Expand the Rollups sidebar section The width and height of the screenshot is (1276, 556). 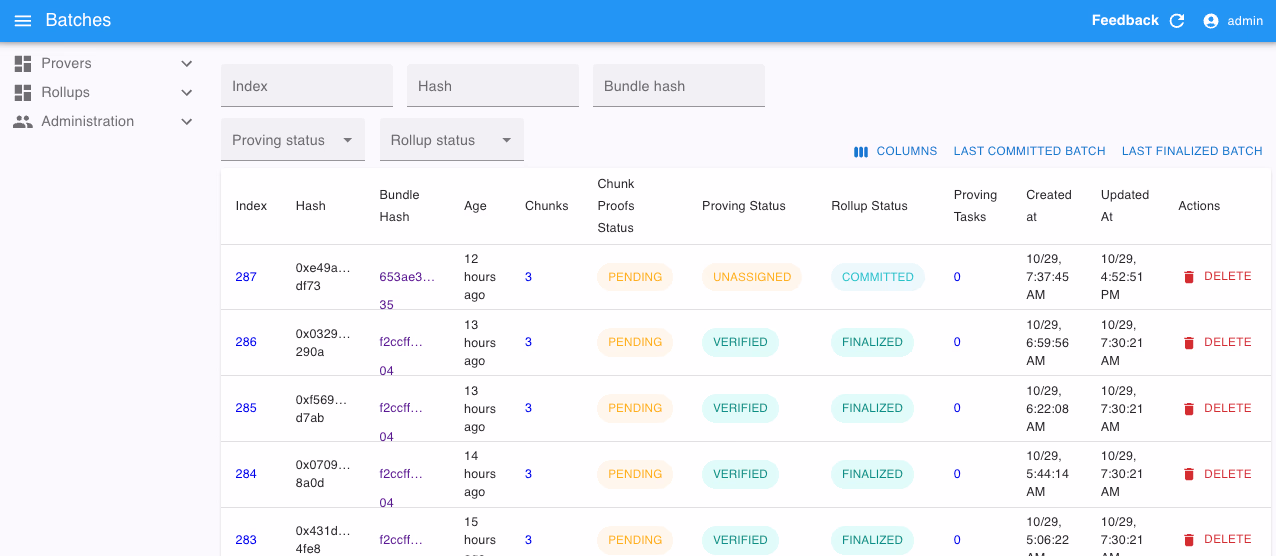pos(186,93)
